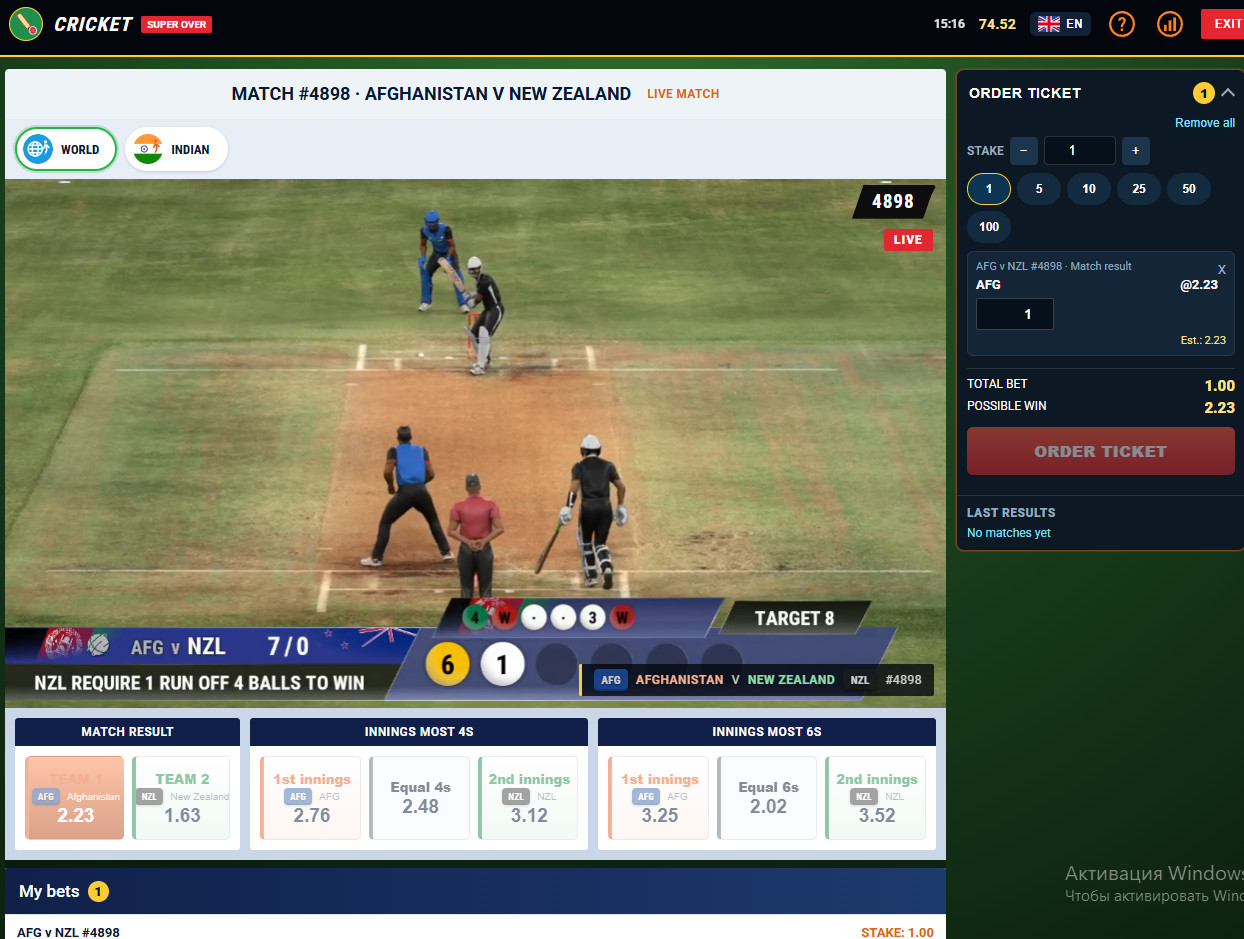Click the AFG badge in the video overlay
Viewport: 1244px width, 939px height.
[611, 680]
